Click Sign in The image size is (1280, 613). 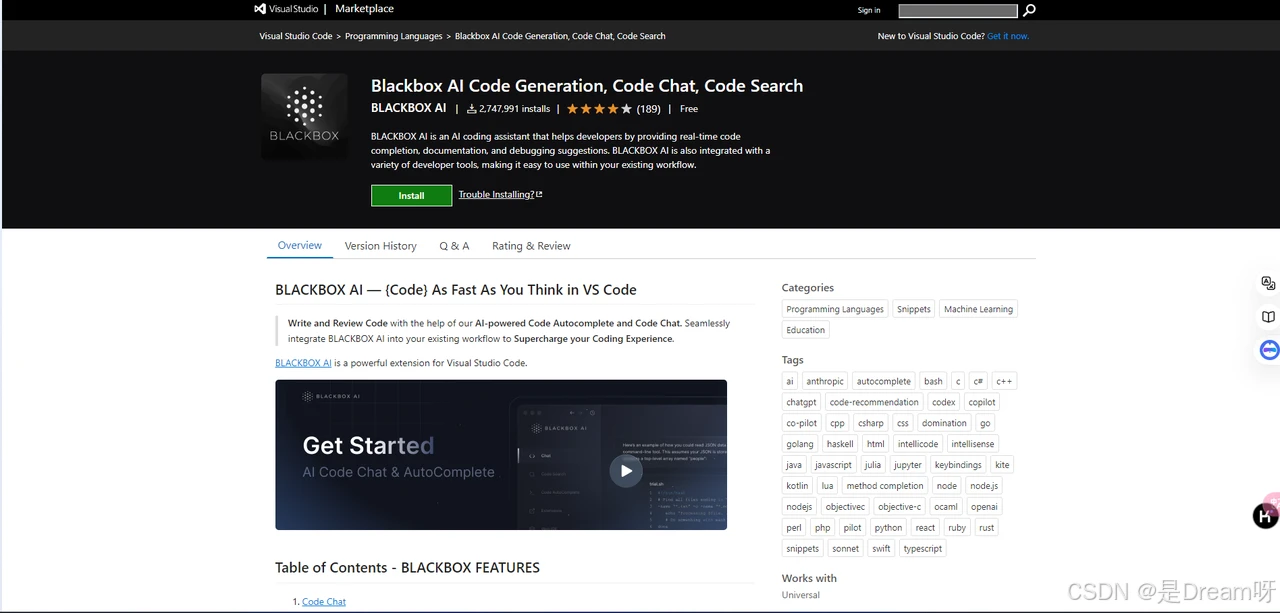coord(869,10)
